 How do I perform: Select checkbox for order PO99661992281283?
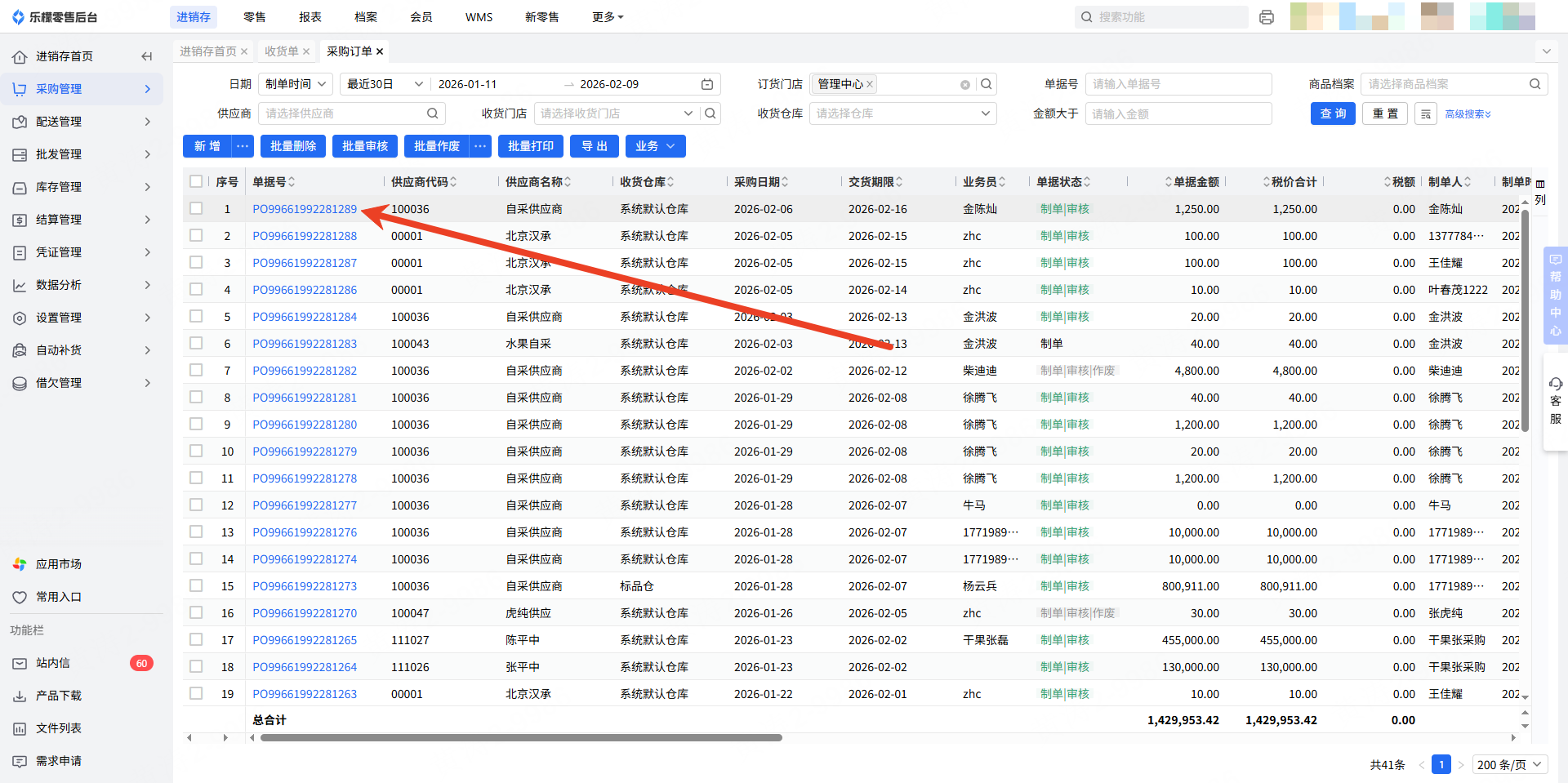pyautogui.click(x=196, y=343)
